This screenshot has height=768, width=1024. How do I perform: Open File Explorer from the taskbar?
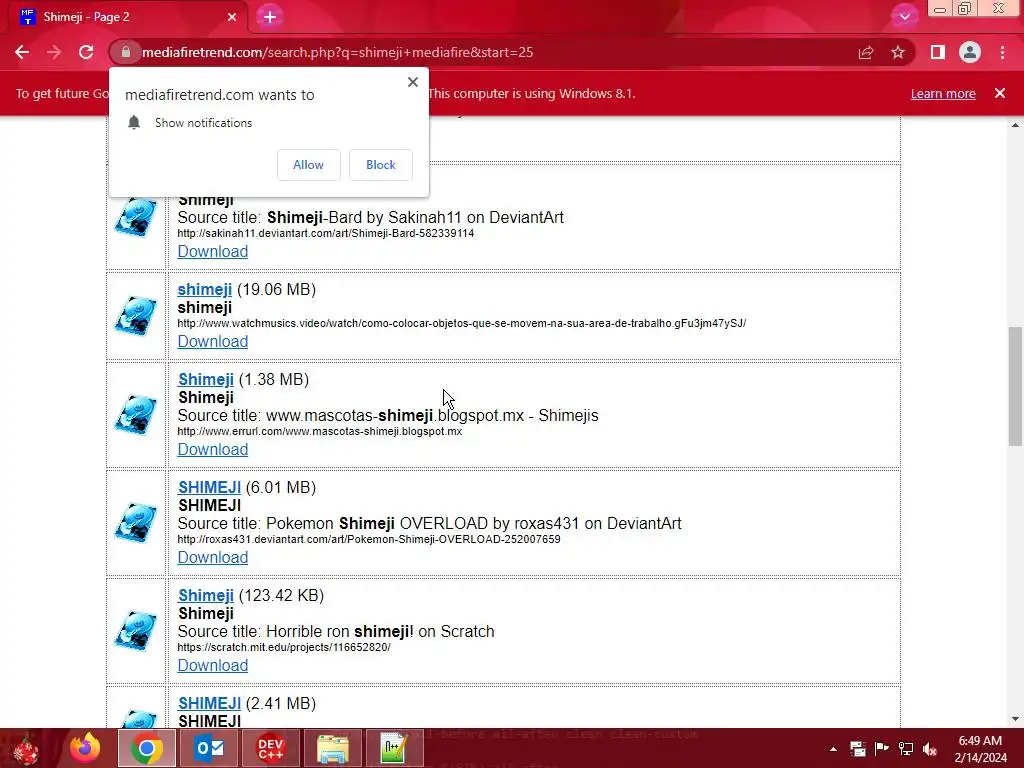[332, 748]
